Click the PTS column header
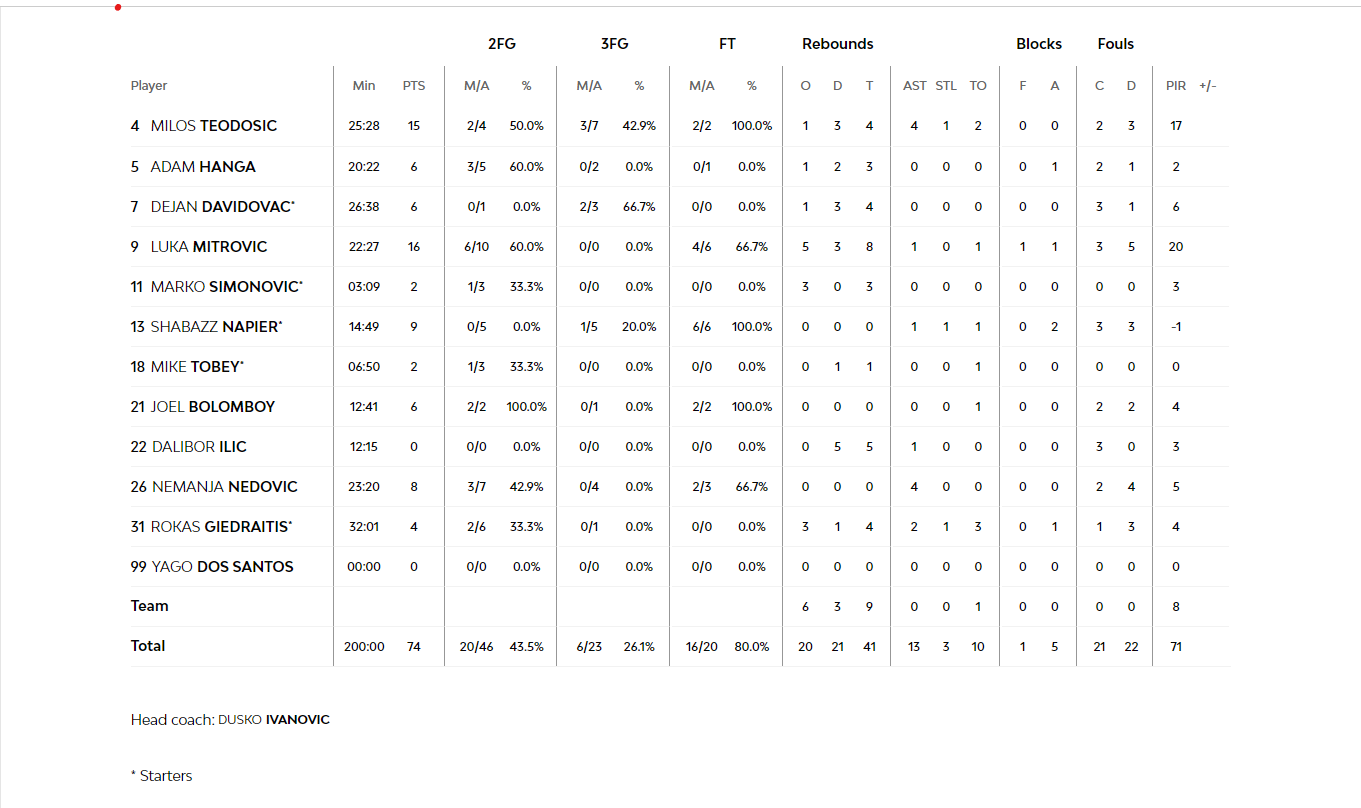The height and width of the screenshot is (808, 1361). pos(414,86)
